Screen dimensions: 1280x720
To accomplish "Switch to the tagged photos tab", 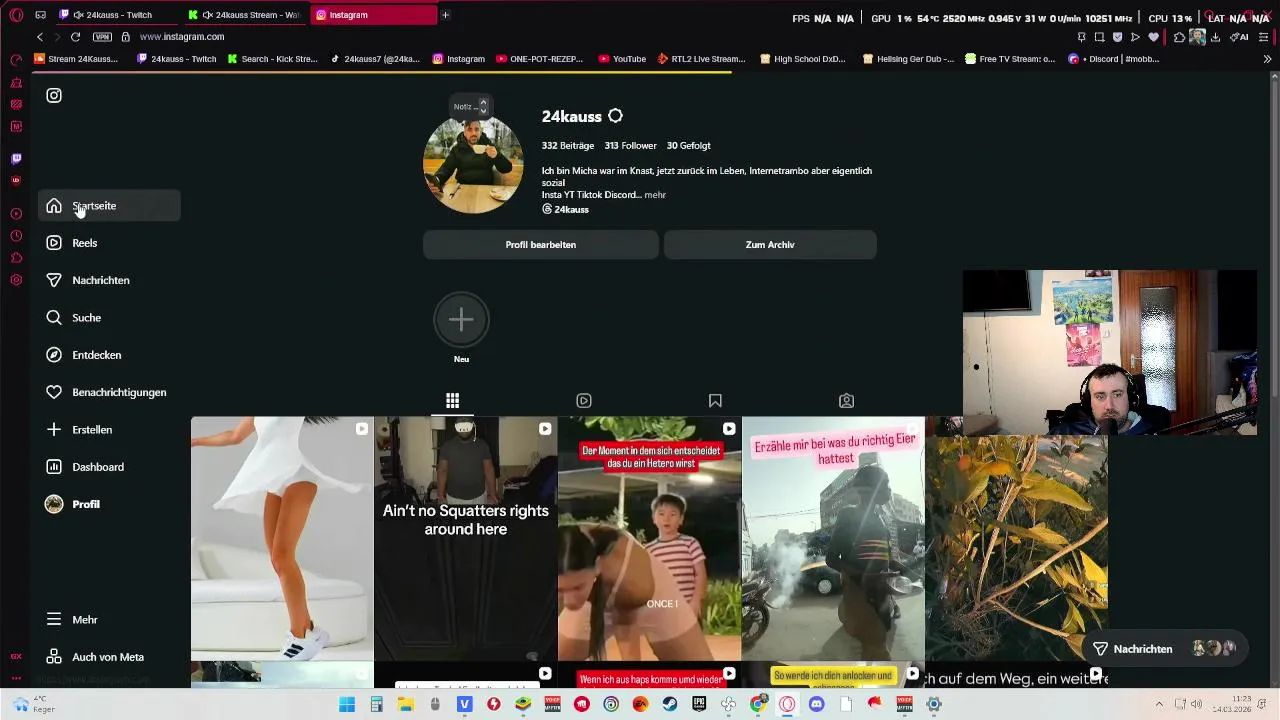I will (x=846, y=401).
